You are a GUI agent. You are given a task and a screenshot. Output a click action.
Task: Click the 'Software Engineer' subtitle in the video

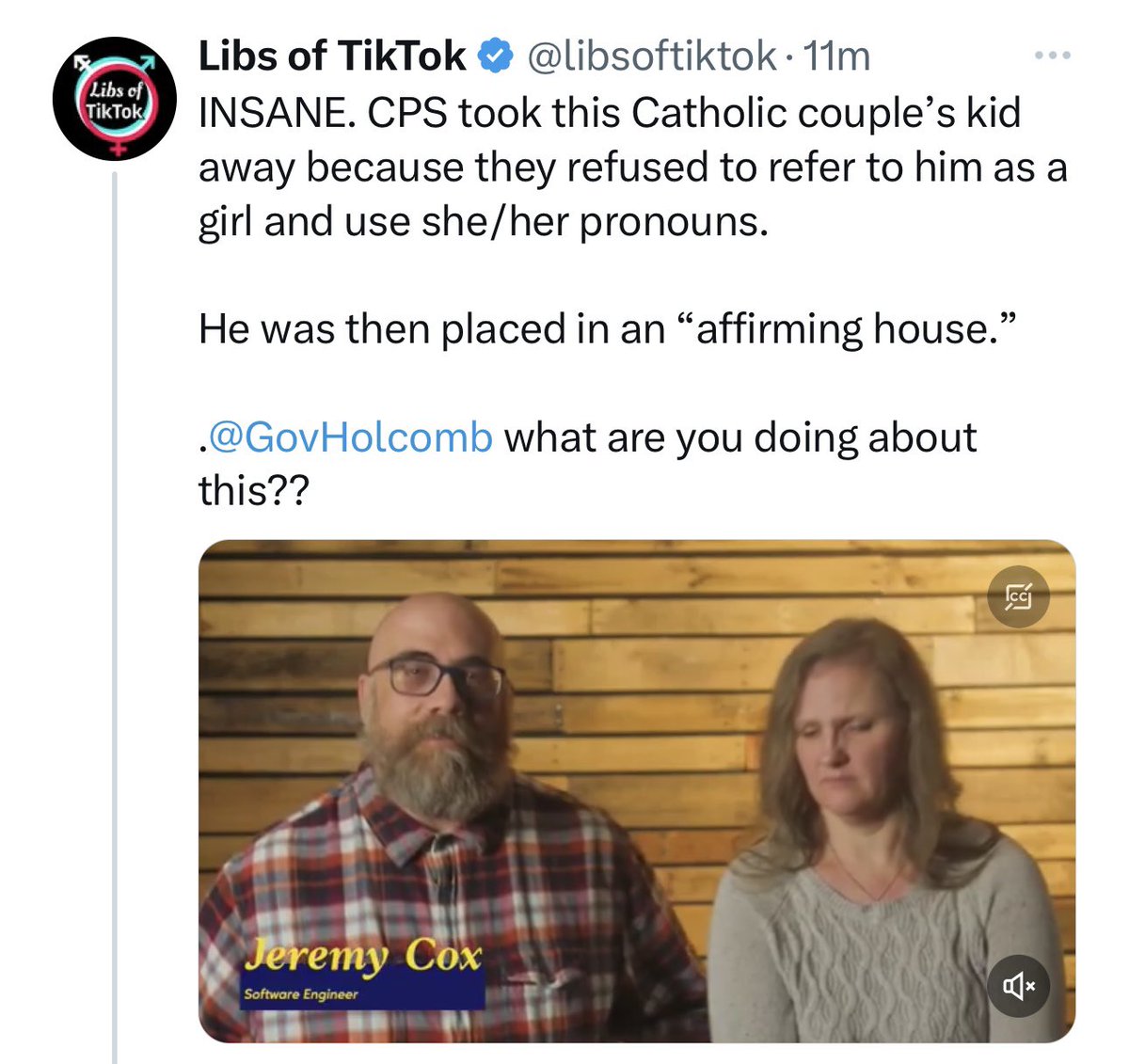click(x=301, y=994)
